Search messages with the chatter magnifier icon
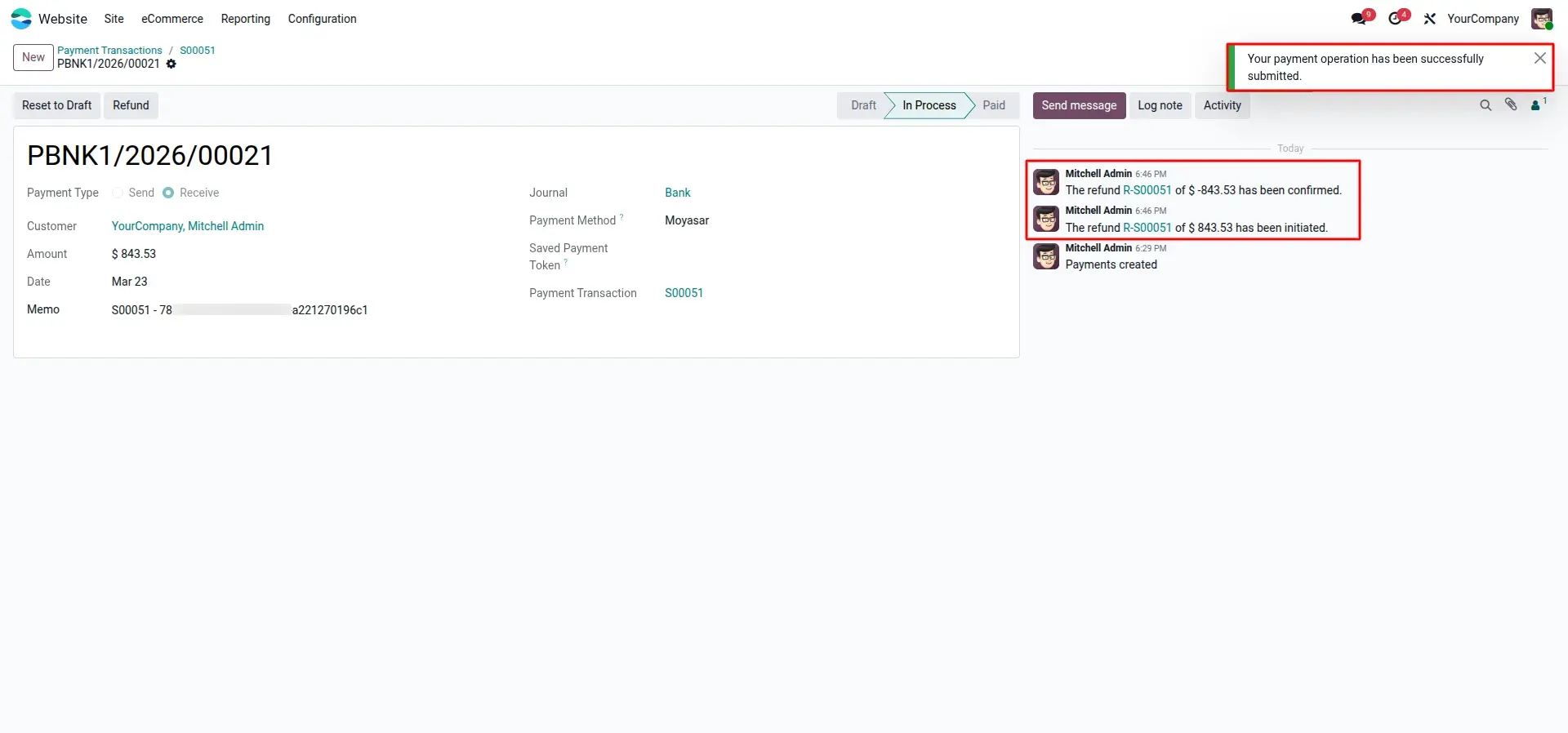 [1486, 105]
